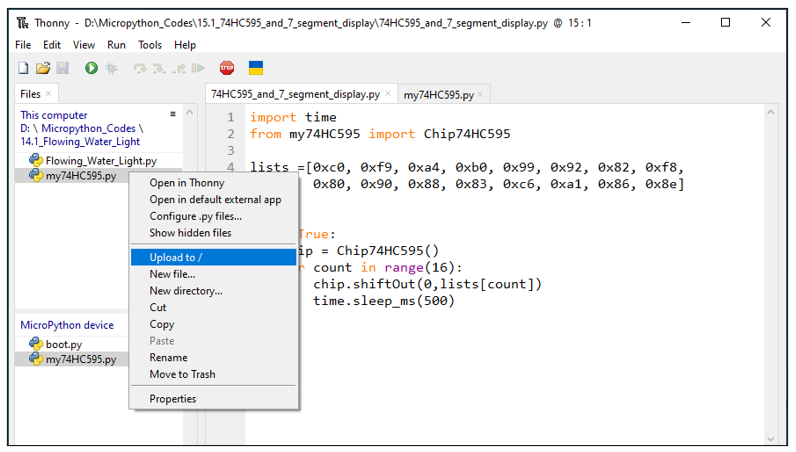The width and height of the screenshot is (796, 452).
Task: Click the Ukraine flag toolbar icon
Action: tap(256, 68)
